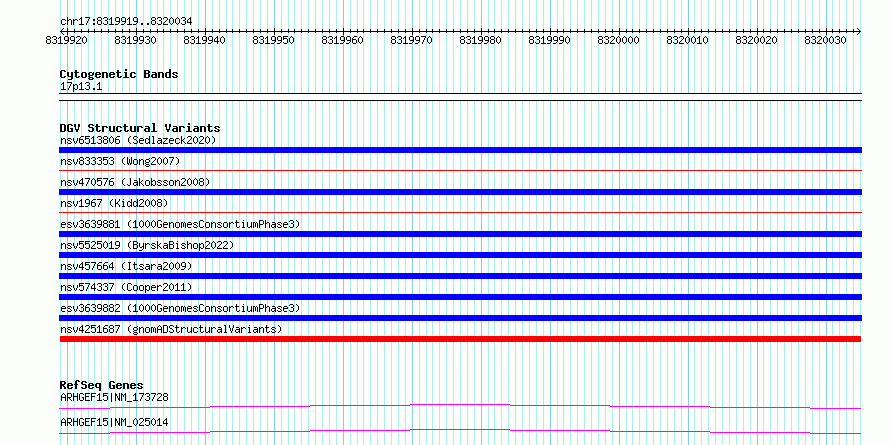Screen dimensions: 890x445
Task: Click the blue bar under nsv574337
Action: tap(460, 297)
